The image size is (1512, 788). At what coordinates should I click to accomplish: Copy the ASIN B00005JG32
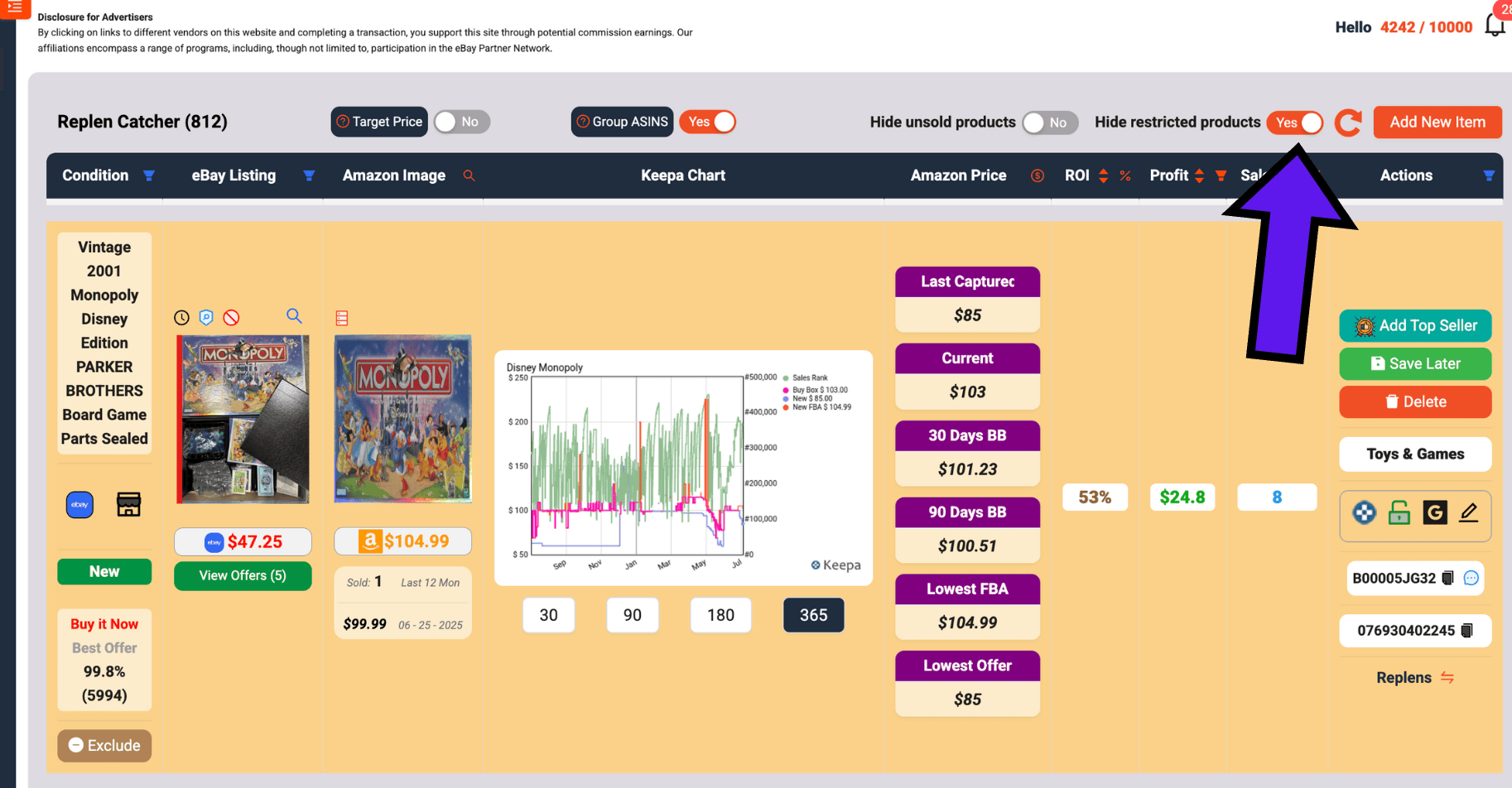1447,578
